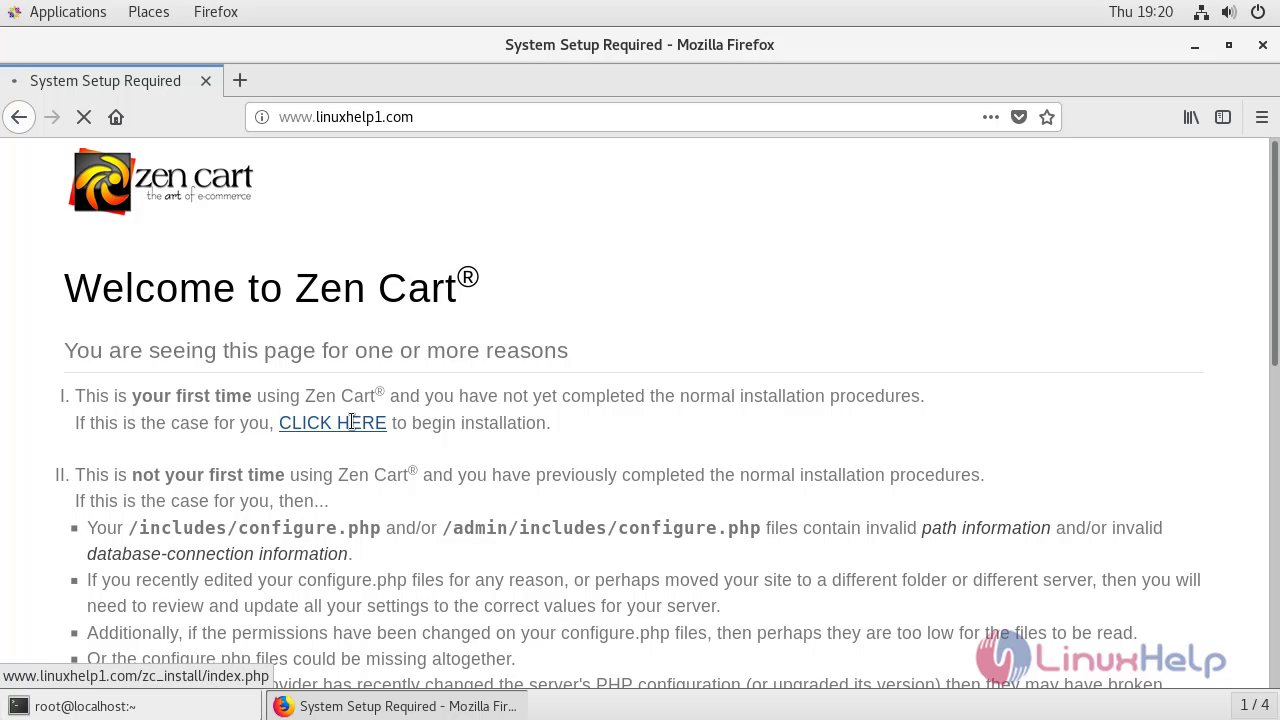1280x720 pixels.
Task: Click the Zen Cart logo
Action: click(x=161, y=181)
